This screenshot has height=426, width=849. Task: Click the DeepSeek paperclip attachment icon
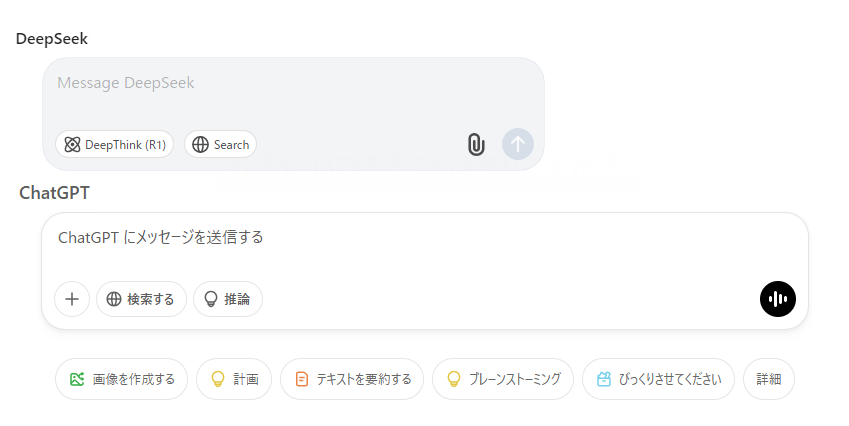pos(476,145)
